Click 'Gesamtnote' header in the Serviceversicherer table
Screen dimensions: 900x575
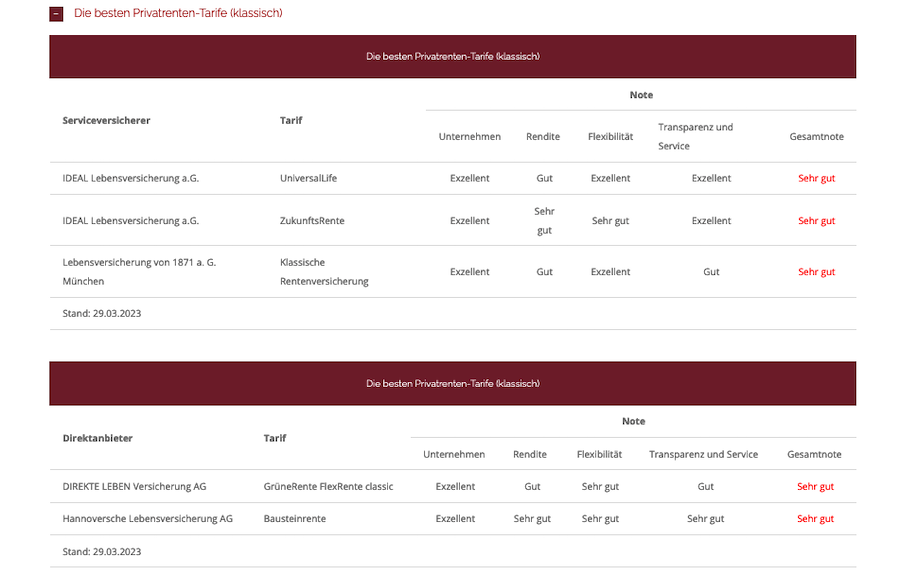click(x=816, y=137)
